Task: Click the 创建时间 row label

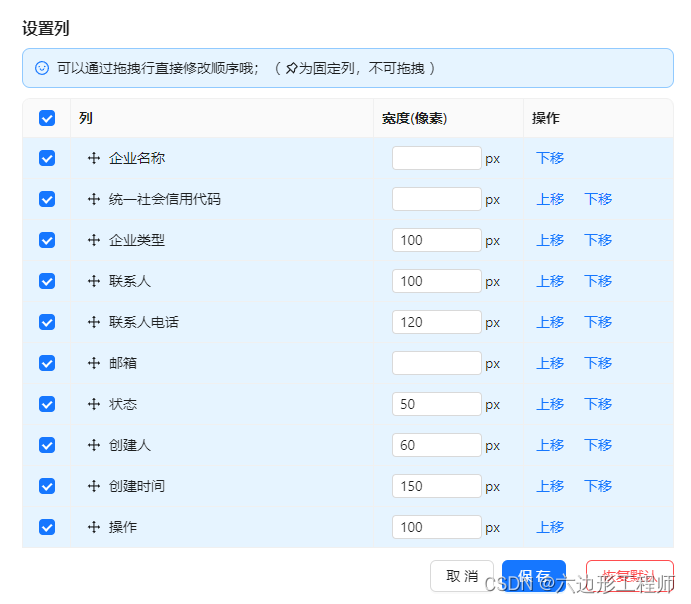Action: tap(137, 485)
